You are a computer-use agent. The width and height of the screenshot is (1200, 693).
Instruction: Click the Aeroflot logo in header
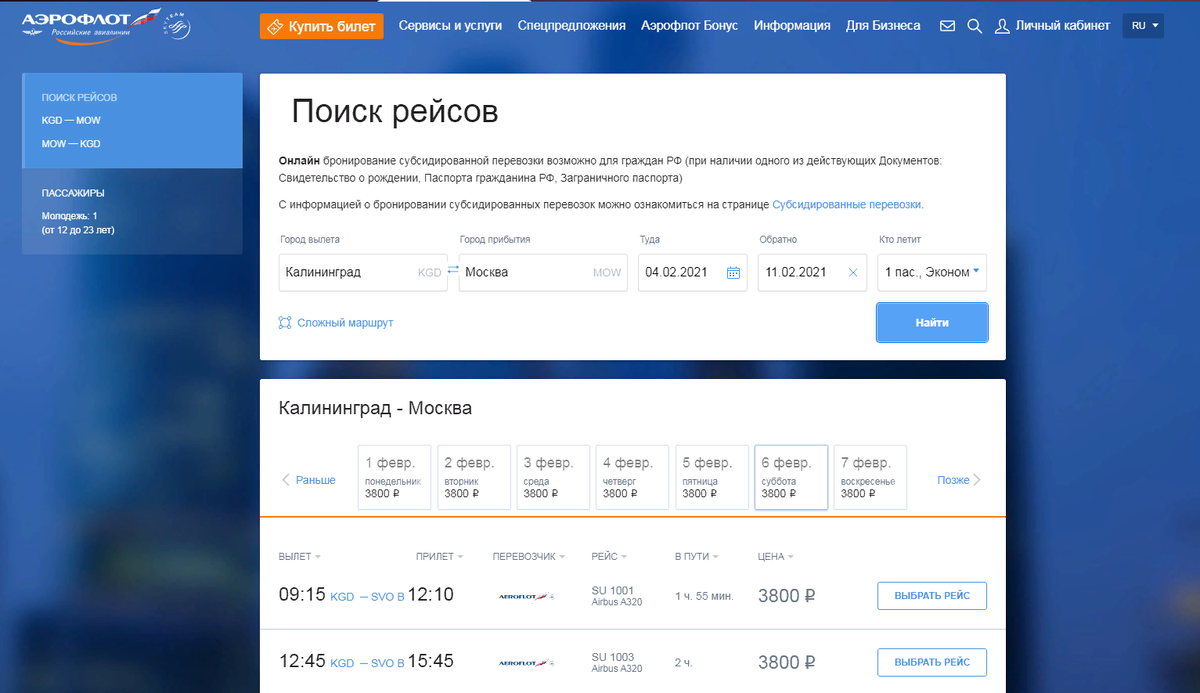pos(91,25)
